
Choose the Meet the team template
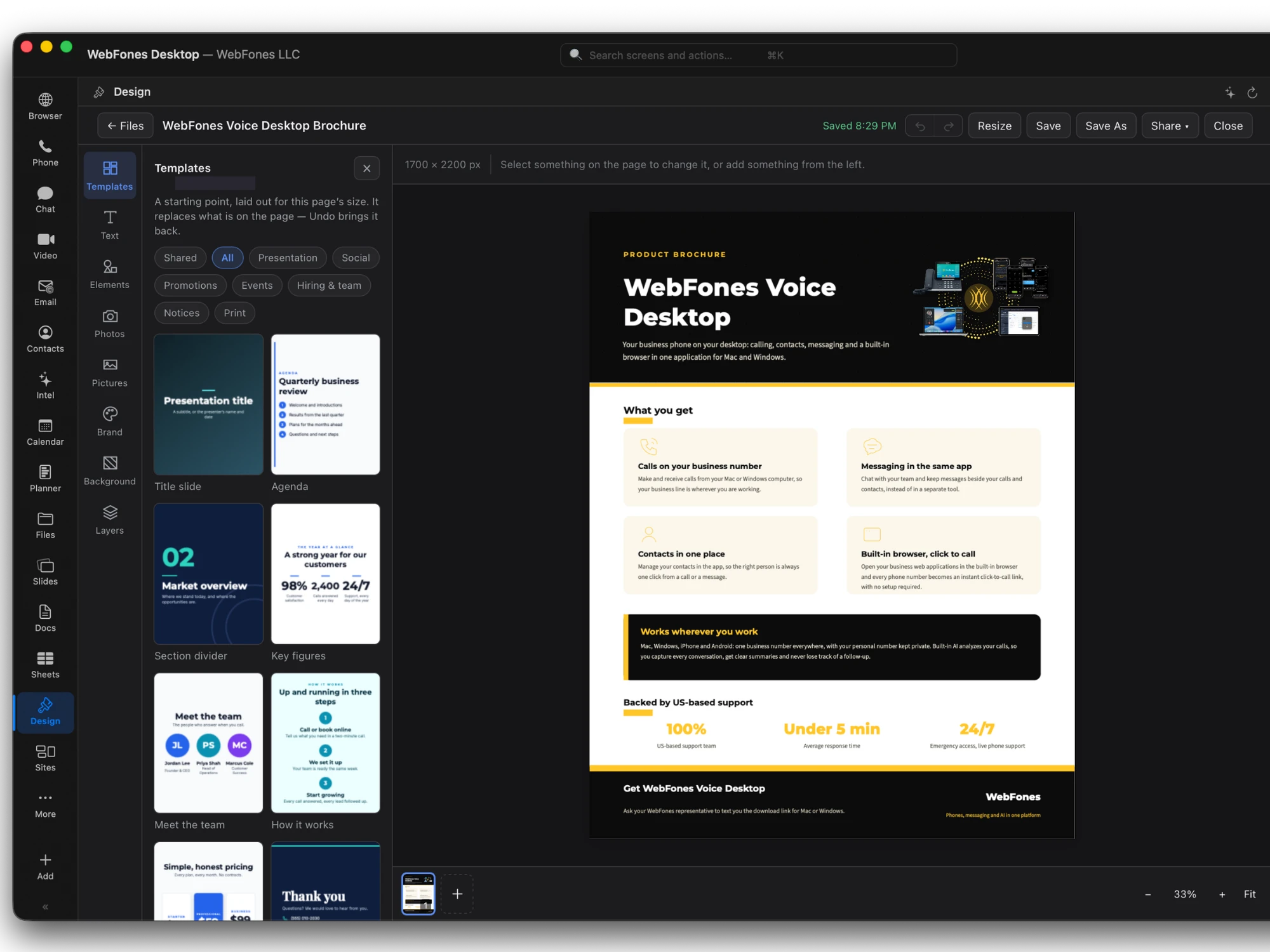pyautogui.click(x=208, y=743)
